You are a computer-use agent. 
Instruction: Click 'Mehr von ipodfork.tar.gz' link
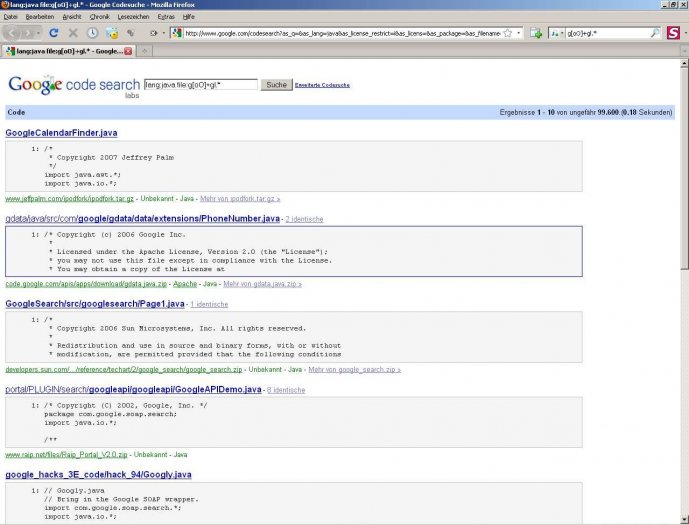(x=240, y=199)
